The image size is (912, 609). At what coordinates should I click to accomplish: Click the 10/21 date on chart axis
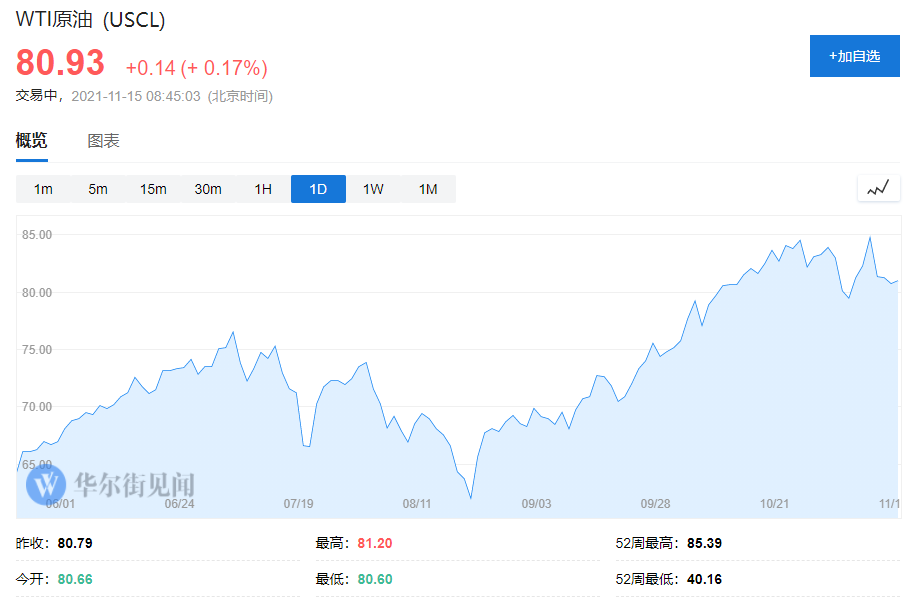[x=774, y=504]
